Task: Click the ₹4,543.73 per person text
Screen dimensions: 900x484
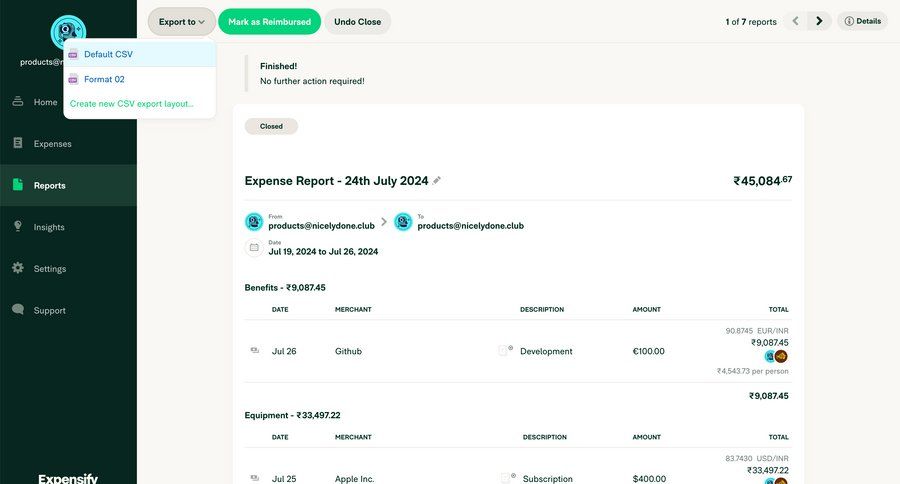Action: [752, 371]
